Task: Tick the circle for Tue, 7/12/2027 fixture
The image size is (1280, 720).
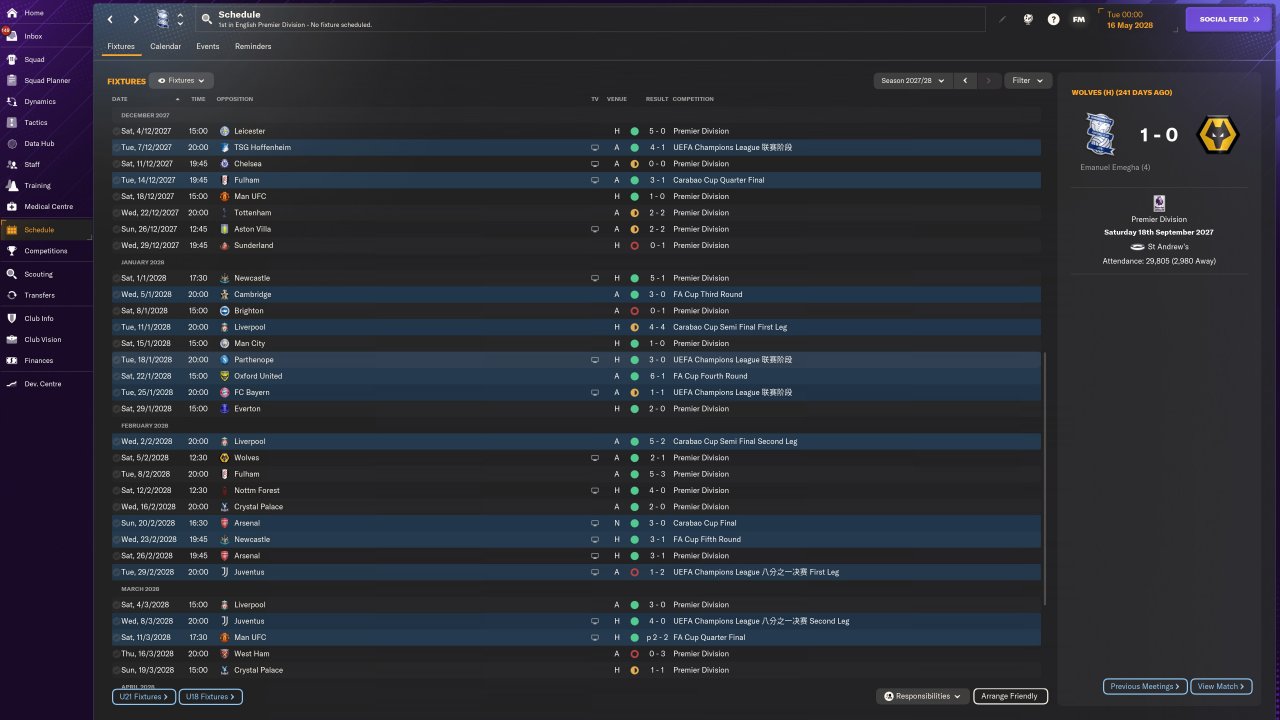Action: pos(116,148)
